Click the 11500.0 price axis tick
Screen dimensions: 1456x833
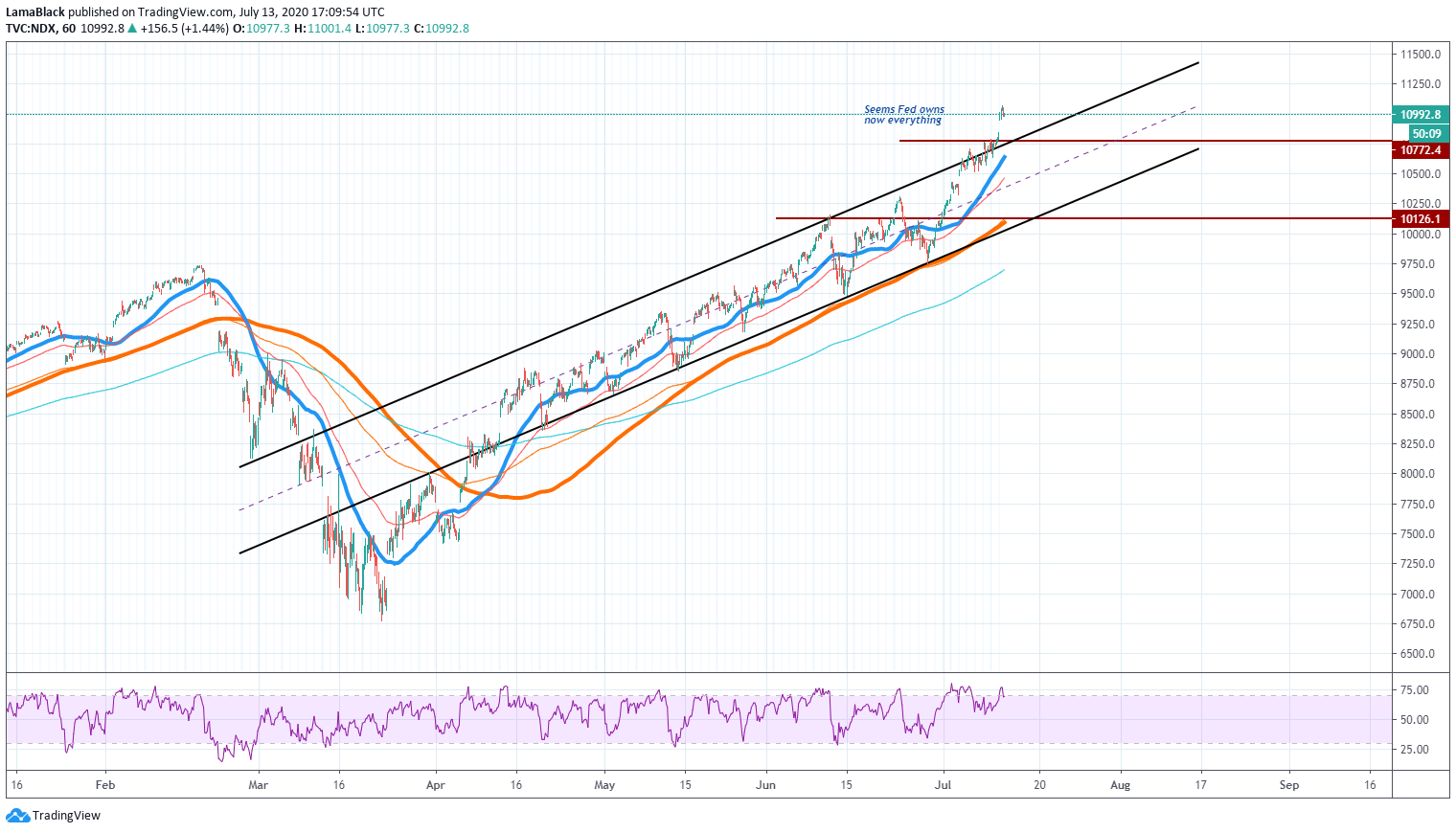[1421, 55]
